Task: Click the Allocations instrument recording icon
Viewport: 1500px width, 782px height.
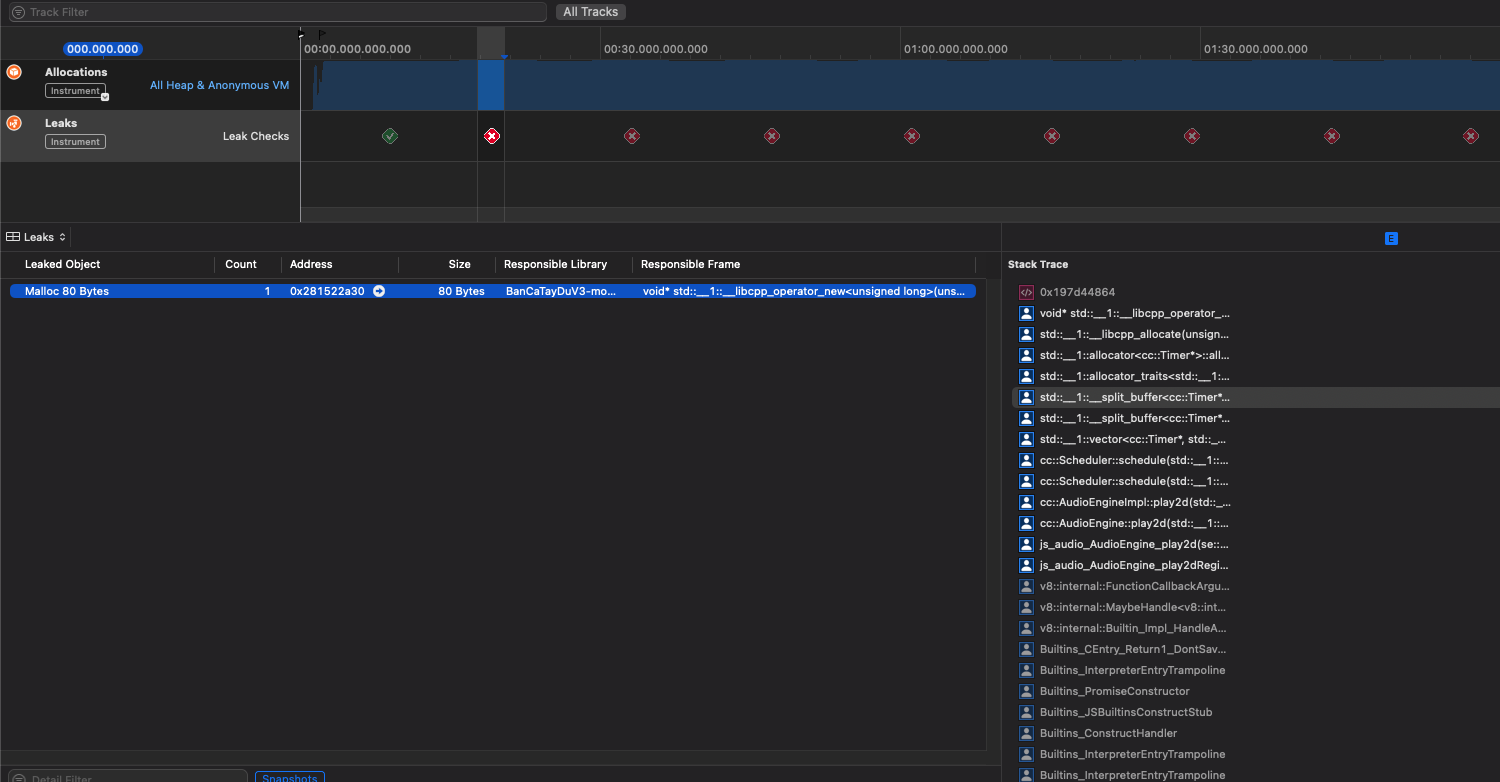Action: pos(13,71)
